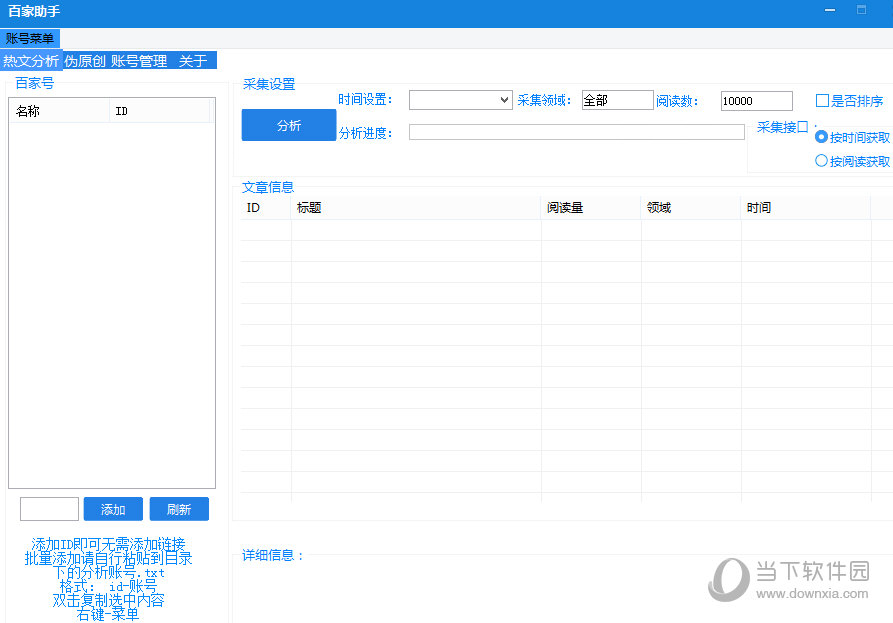Image resolution: width=893 pixels, height=623 pixels.
Task: Select the 按时间获取 radio button
Action: [x=822, y=137]
